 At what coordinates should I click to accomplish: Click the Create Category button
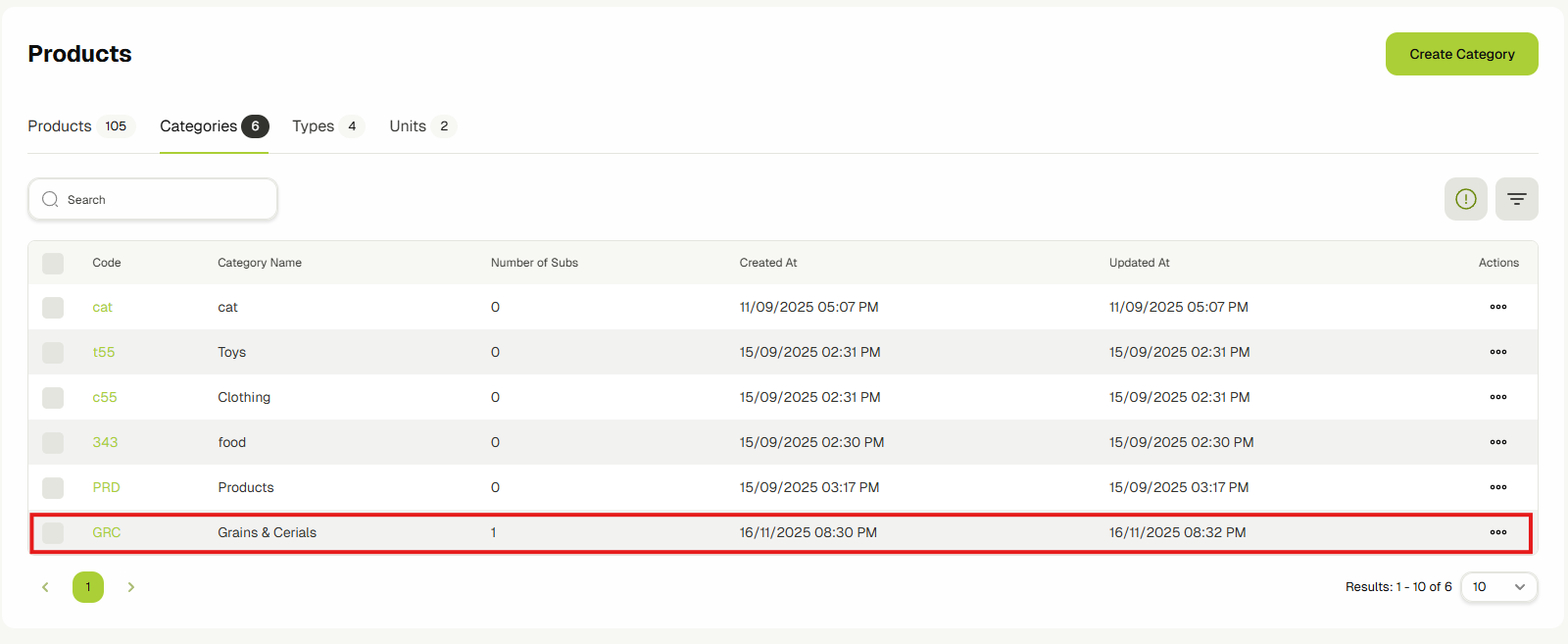[x=1461, y=54]
